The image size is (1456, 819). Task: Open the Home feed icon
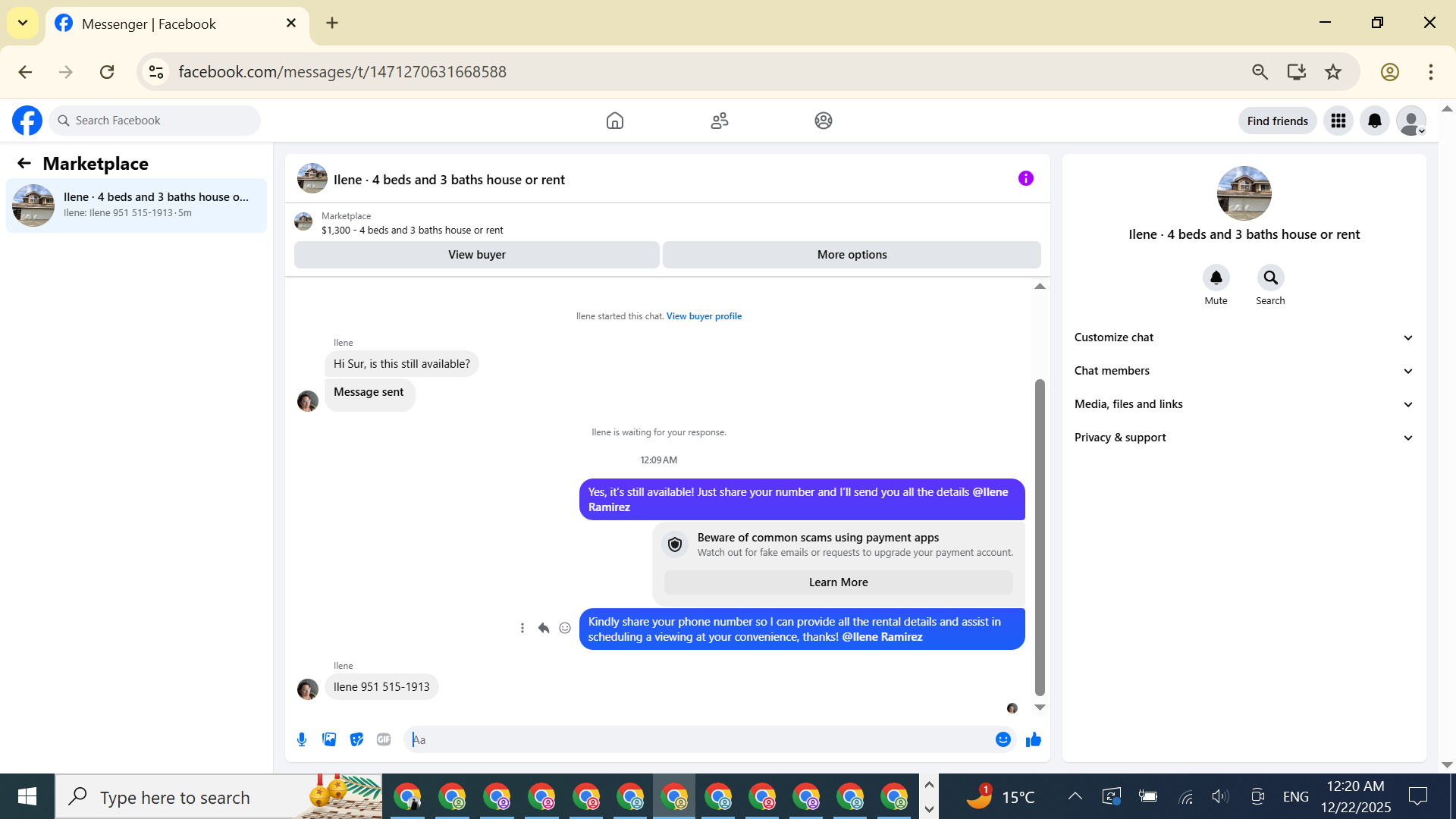615,121
